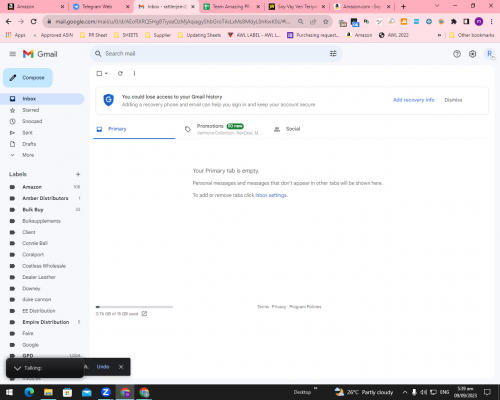Switch to the Primary tab
The width and height of the screenshot is (500, 400).
pyautogui.click(x=134, y=129)
